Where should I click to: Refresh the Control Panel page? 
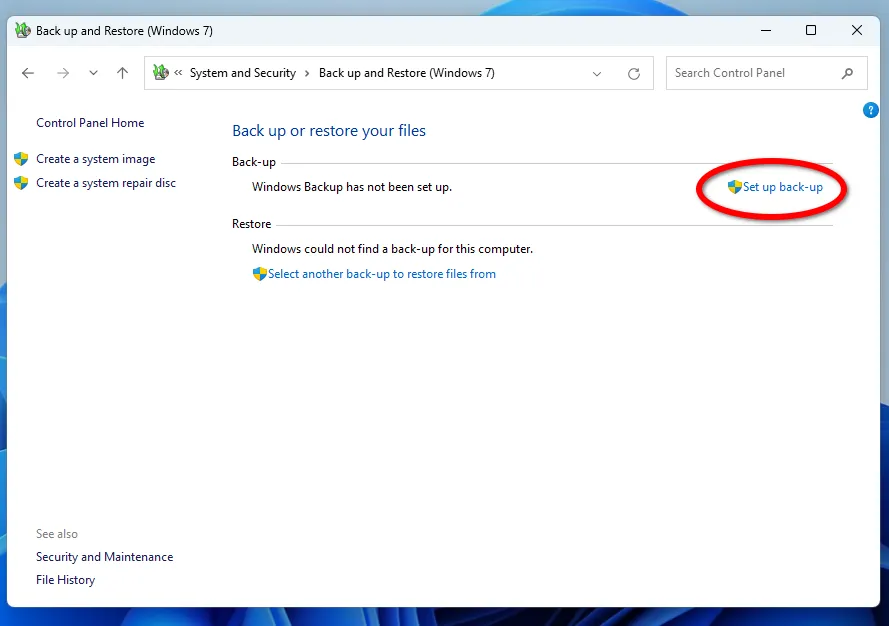point(634,72)
